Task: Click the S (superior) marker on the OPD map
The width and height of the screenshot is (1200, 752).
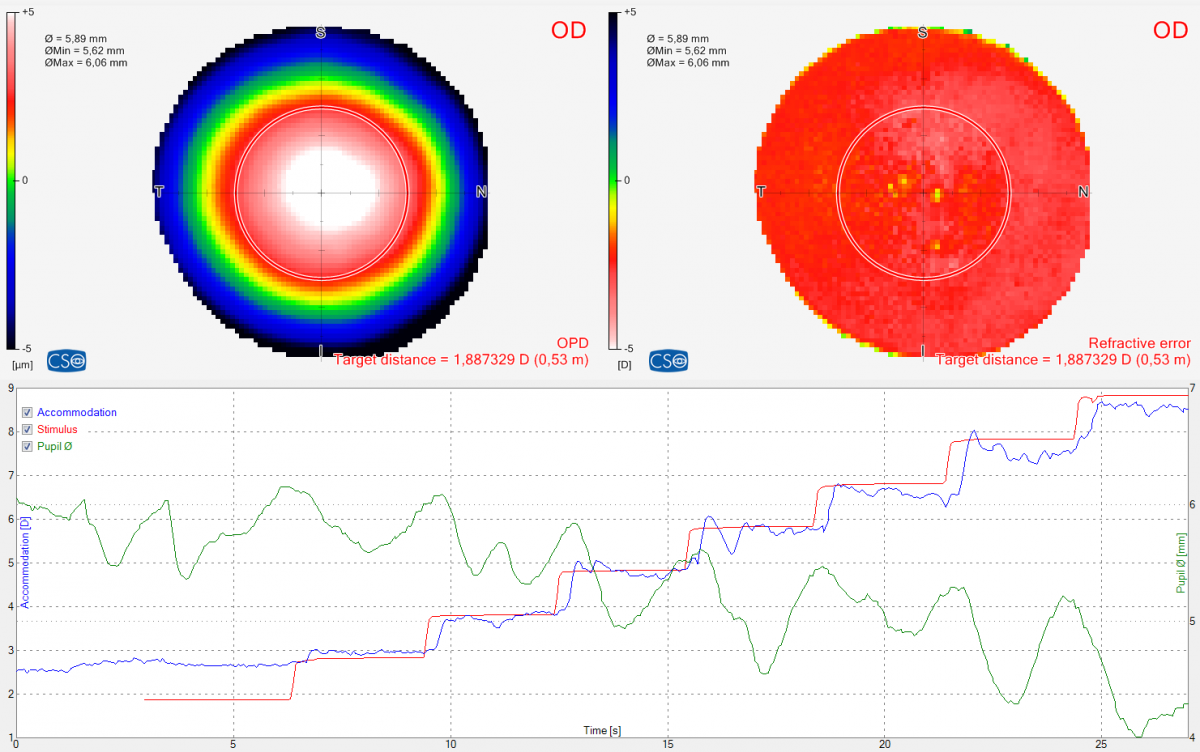Action: (321, 33)
